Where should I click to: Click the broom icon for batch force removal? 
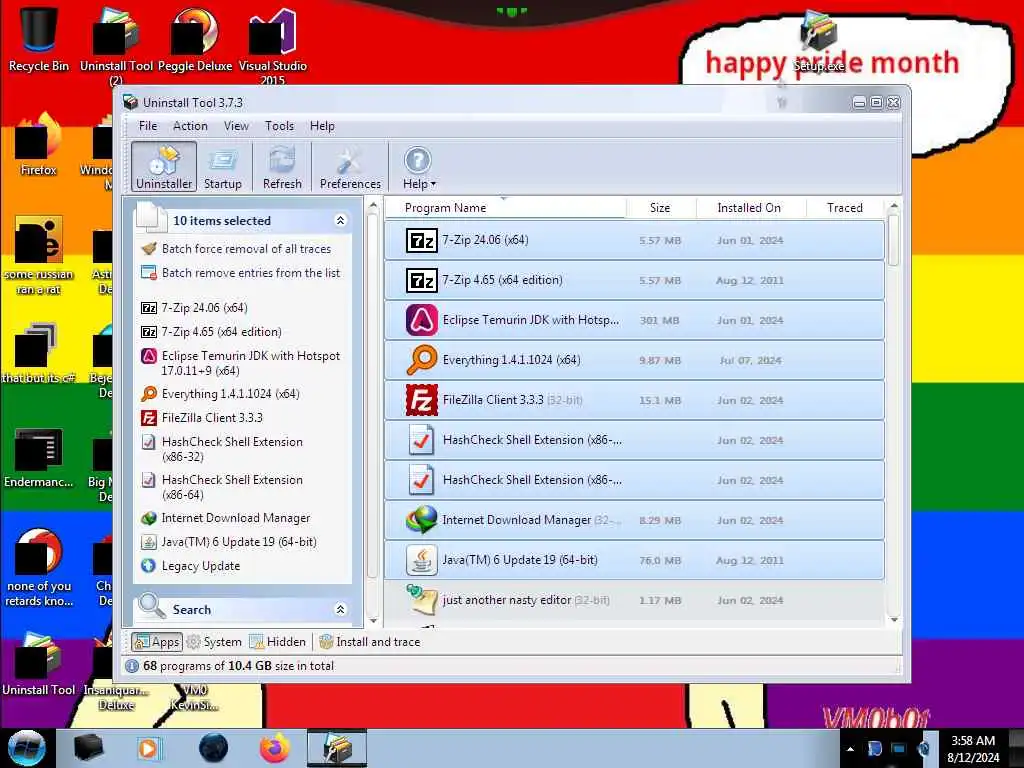pyautogui.click(x=149, y=248)
